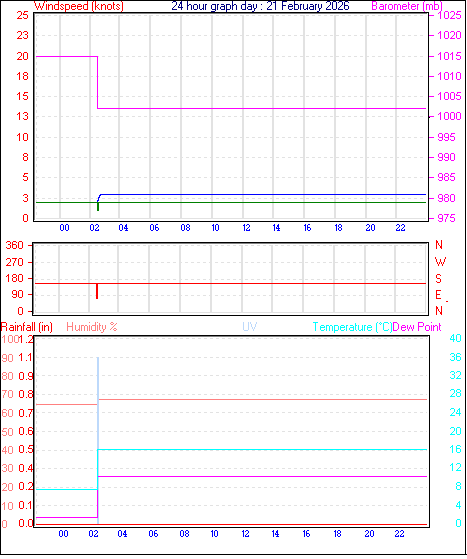Image resolution: width=467 pixels, height=559 pixels.
Task: Pick the 14 hour label under the rainfall graph
Action: (x=276, y=534)
